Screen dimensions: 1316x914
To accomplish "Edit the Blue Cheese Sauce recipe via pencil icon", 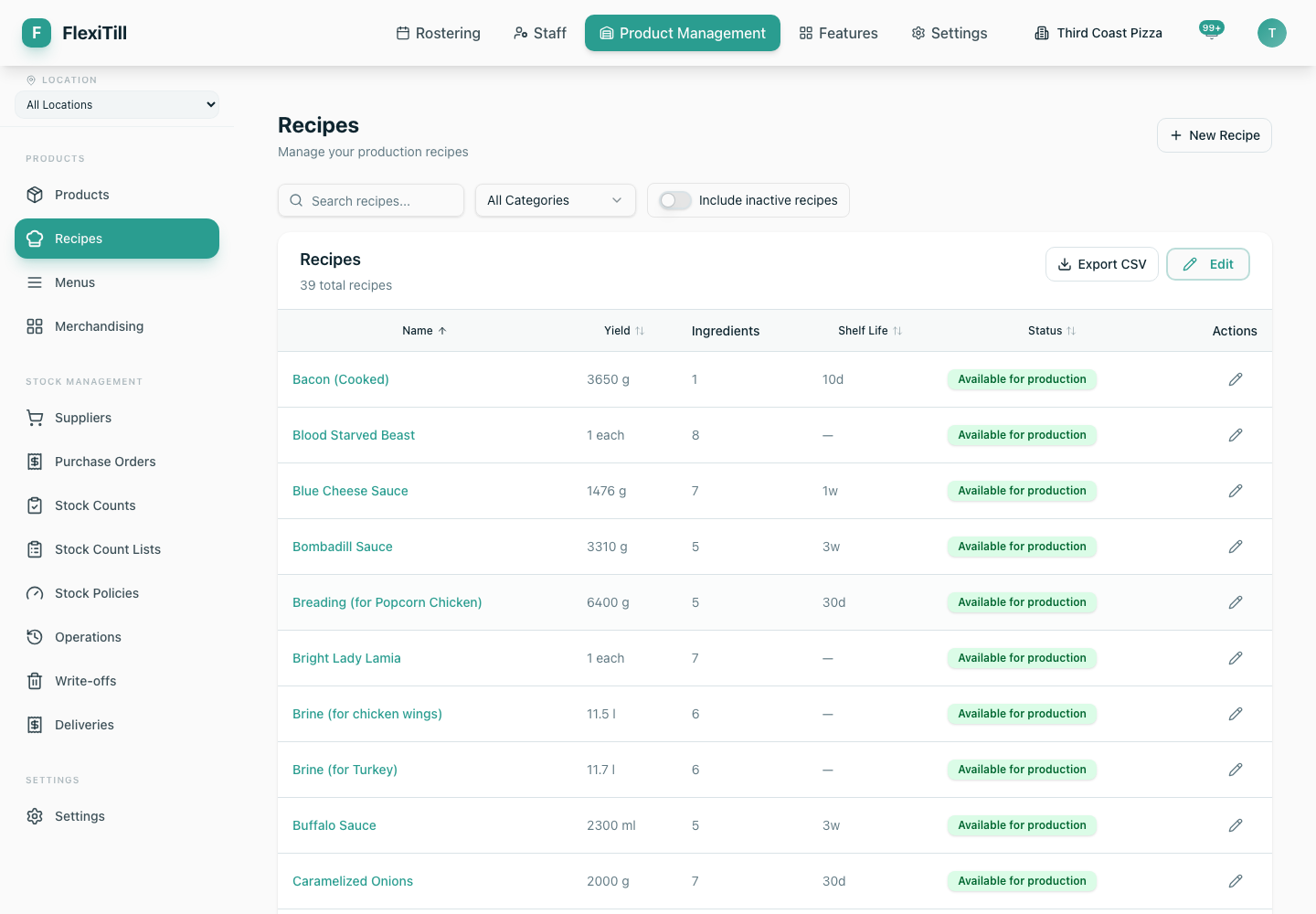I will (1235, 491).
